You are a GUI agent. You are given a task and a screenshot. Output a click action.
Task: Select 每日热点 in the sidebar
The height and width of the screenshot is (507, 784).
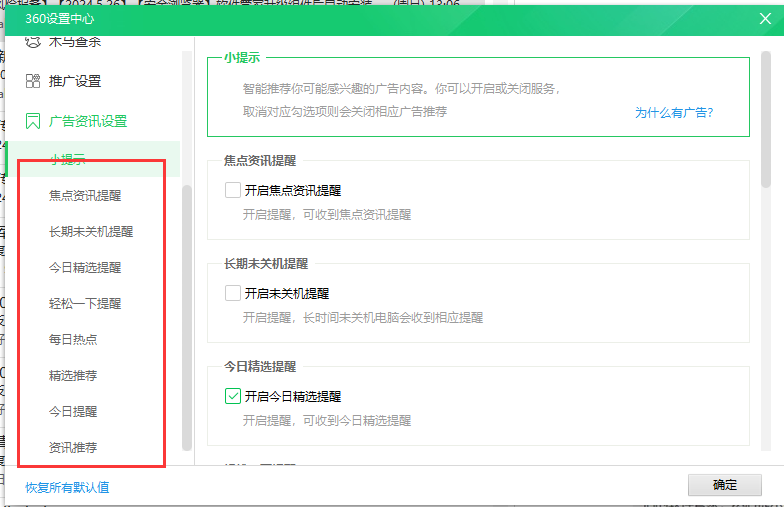click(x=73, y=340)
